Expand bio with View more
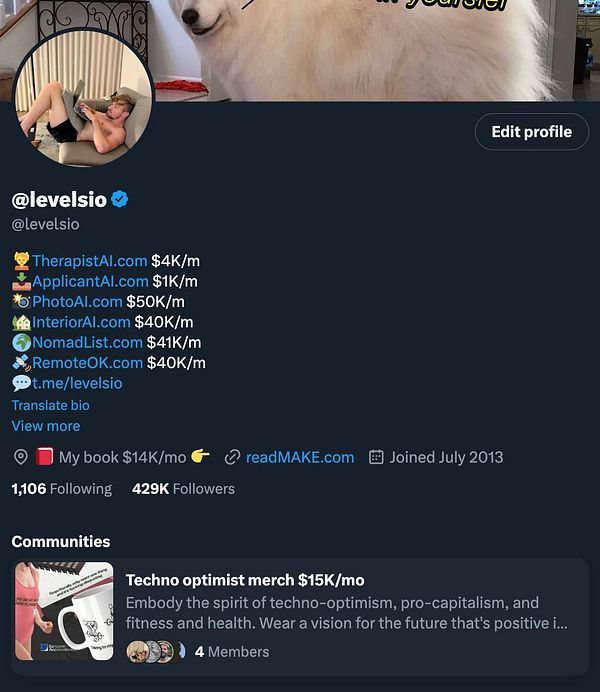Viewport: 600px width, 692px height. [x=46, y=426]
